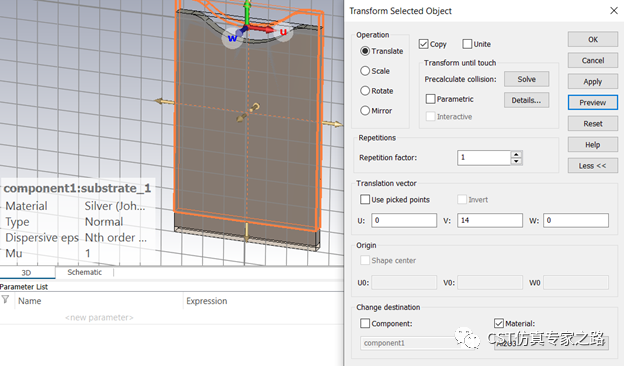
Task: Click the OK button
Action: pyautogui.click(x=593, y=39)
